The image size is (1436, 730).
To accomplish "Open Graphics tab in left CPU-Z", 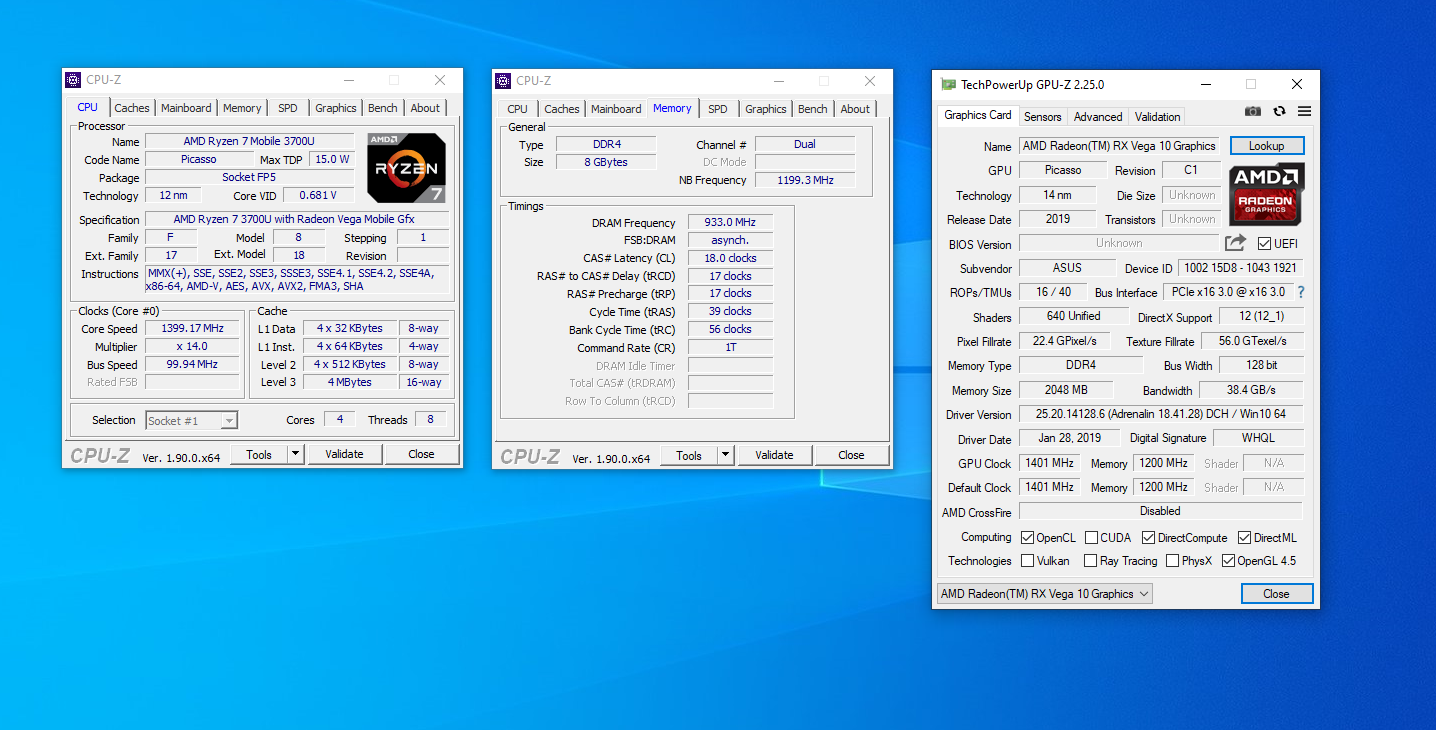I will pyautogui.click(x=336, y=108).
